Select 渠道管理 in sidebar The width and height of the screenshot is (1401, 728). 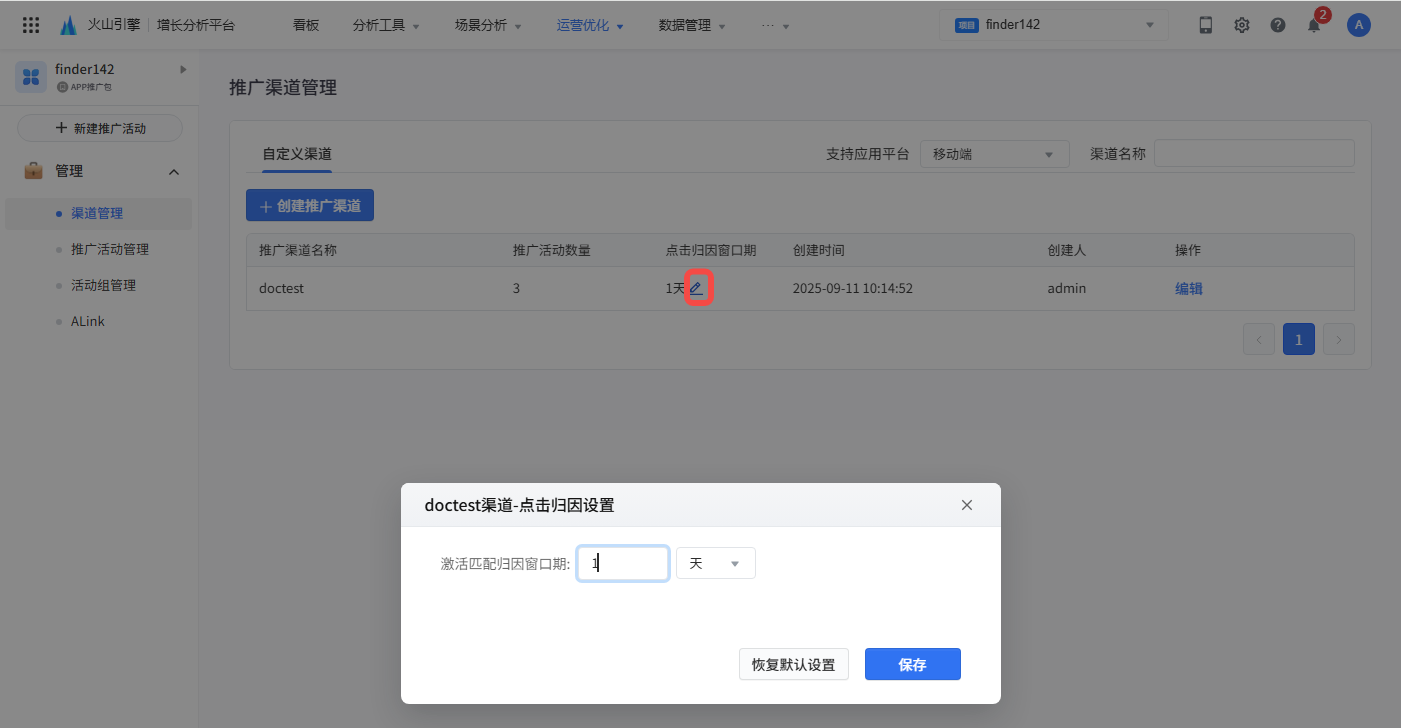[98, 213]
